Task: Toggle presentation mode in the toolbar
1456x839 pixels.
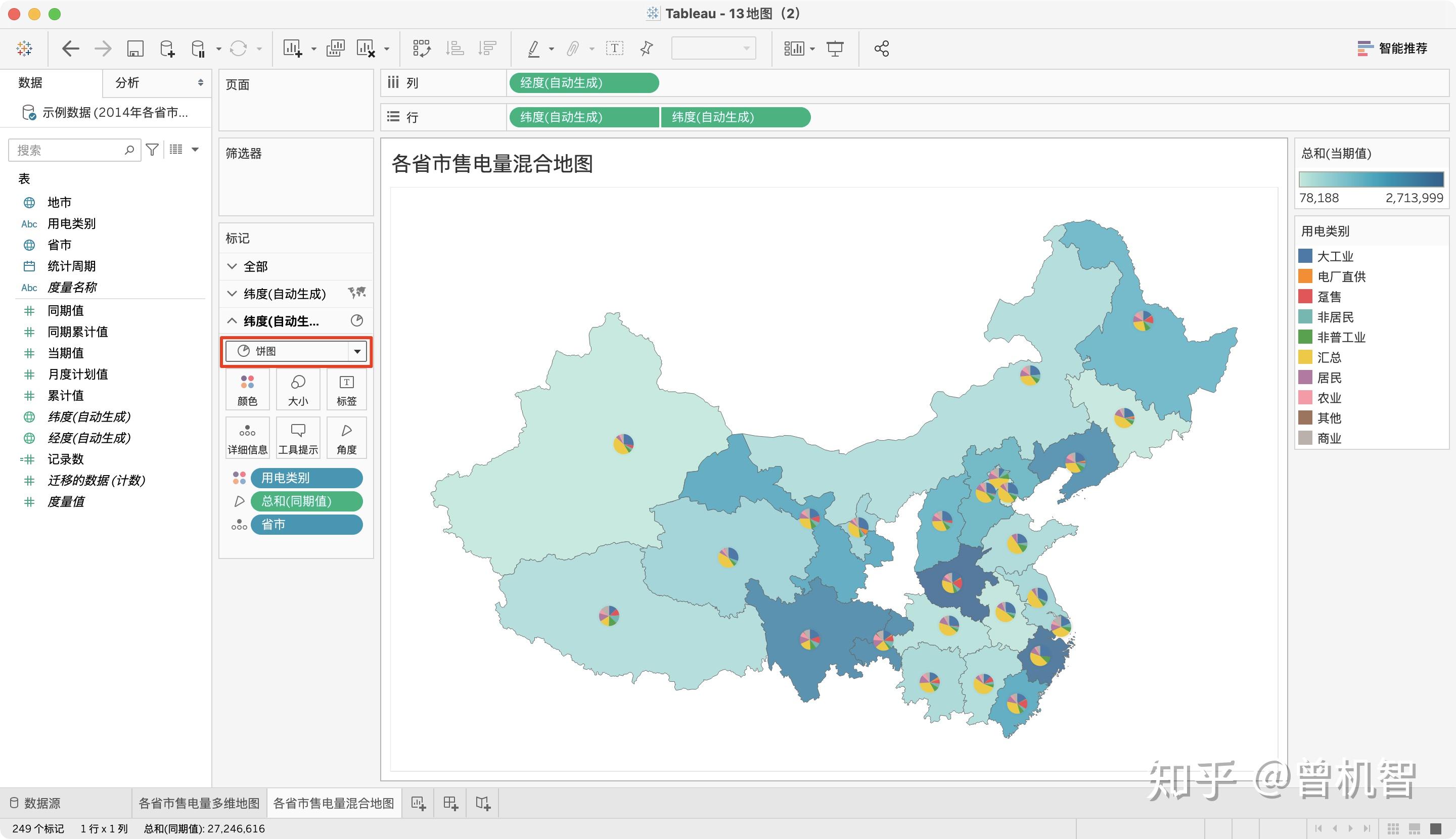Action: 835,49
